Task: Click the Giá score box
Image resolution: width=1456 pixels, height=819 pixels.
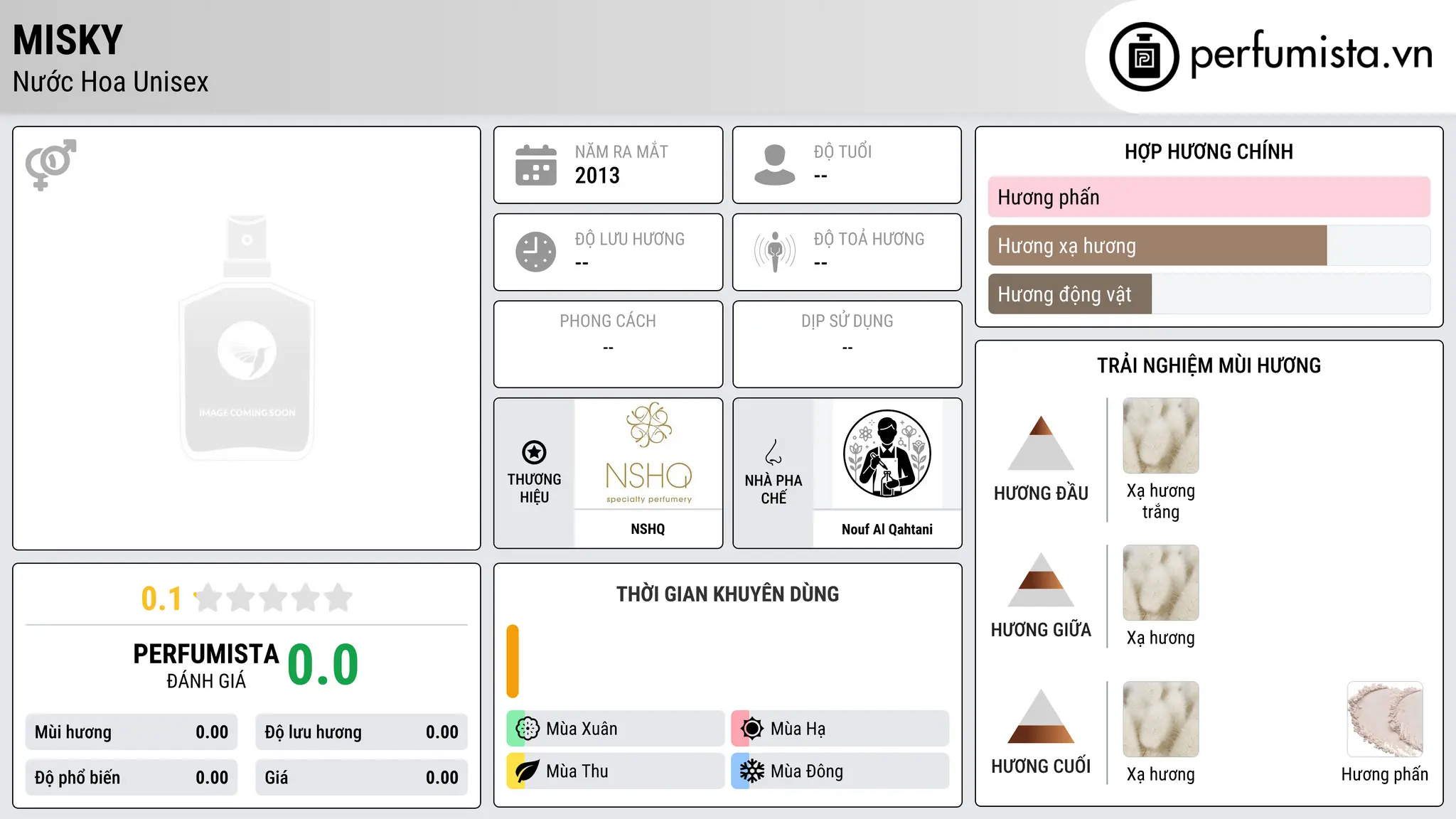Action: pos(361,778)
